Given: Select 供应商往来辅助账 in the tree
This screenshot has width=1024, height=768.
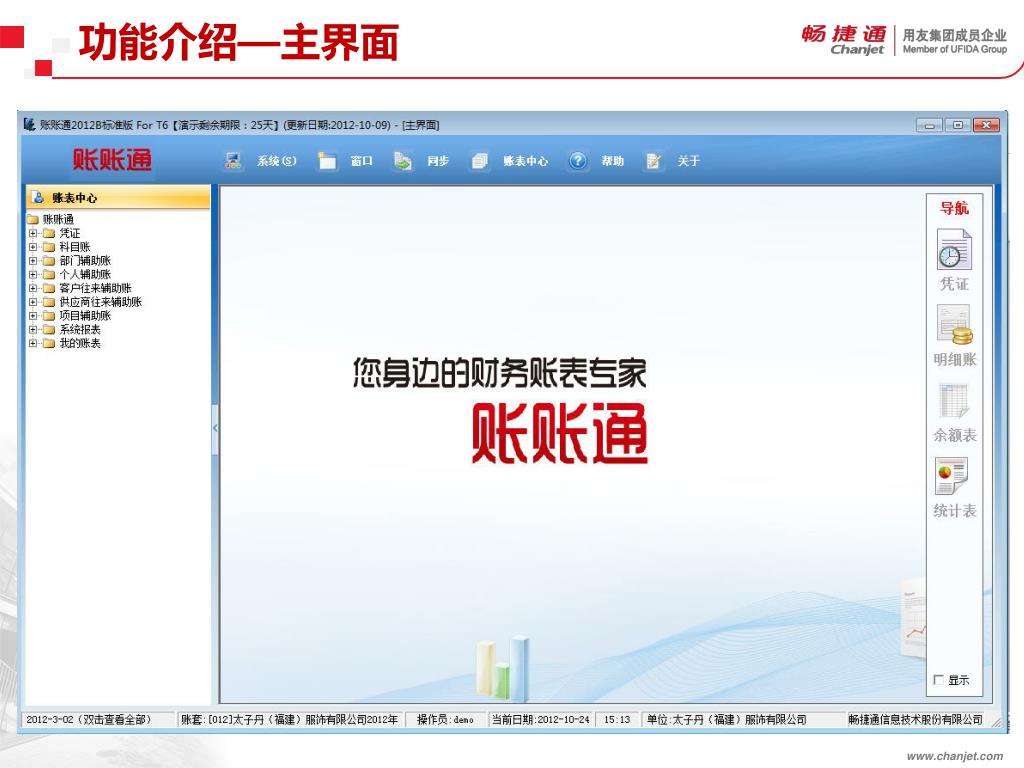Looking at the screenshot, I should point(101,302).
